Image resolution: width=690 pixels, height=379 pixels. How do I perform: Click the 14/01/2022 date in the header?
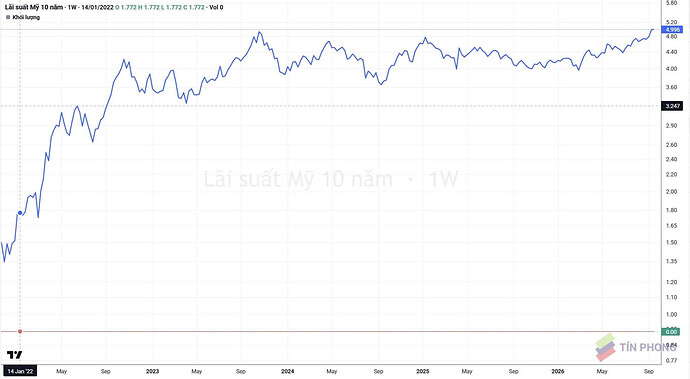click(x=97, y=7)
